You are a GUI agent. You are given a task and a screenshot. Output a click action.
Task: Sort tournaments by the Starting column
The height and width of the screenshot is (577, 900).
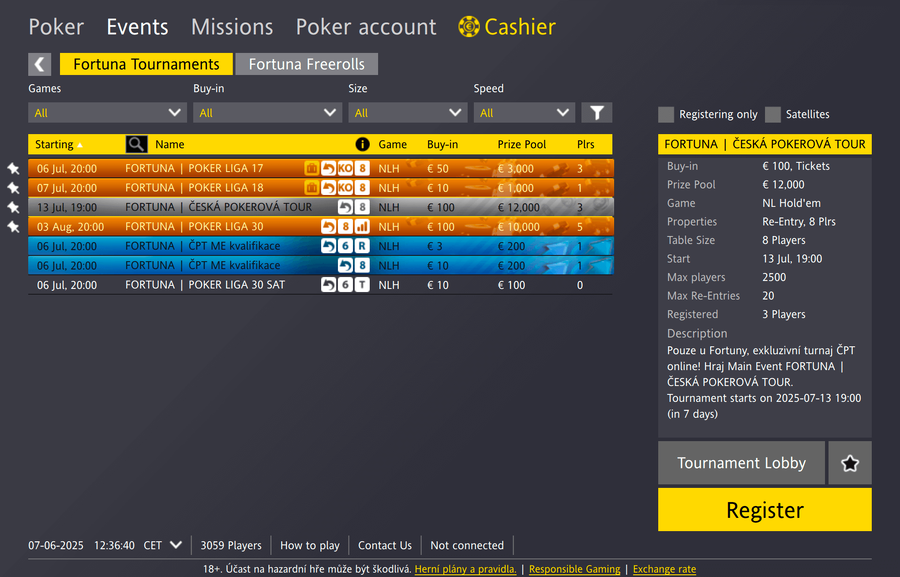(59, 144)
